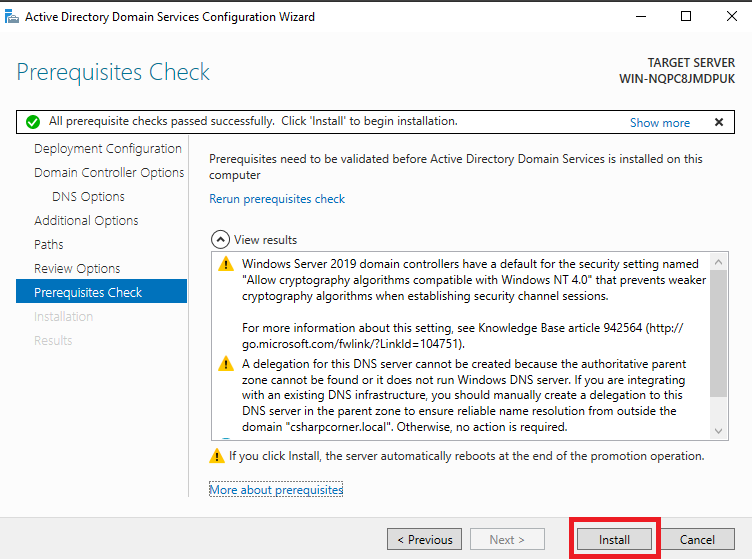The height and width of the screenshot is (559, 752).
Task: Switch to Additional Options step
Action: tap(86, 220)
